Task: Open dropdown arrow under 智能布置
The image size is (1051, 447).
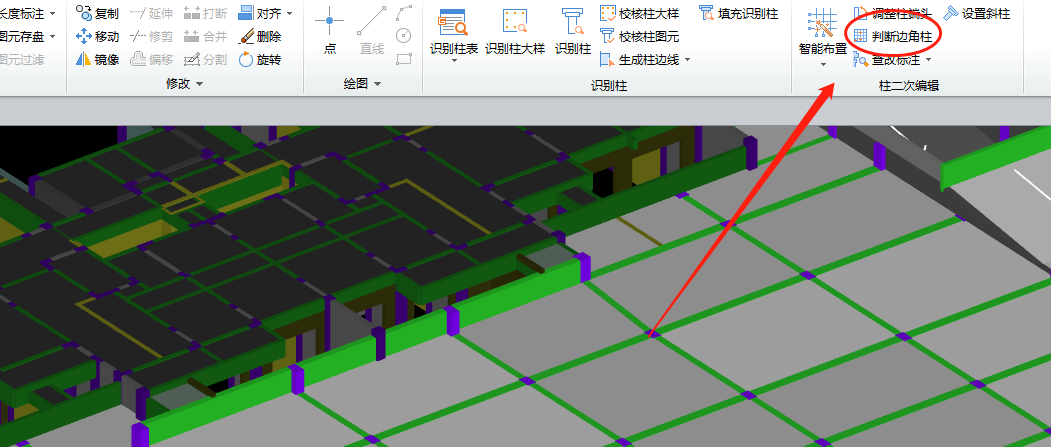Action: coord(822,65)
